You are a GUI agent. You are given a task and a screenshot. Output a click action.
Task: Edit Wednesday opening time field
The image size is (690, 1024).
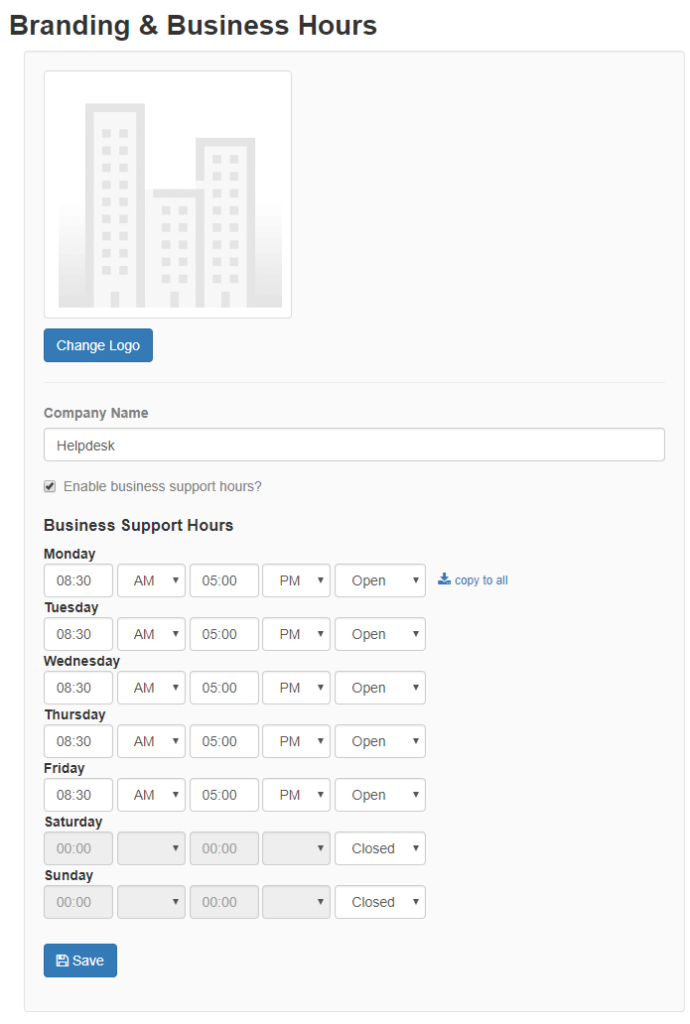tap(78, 688)
